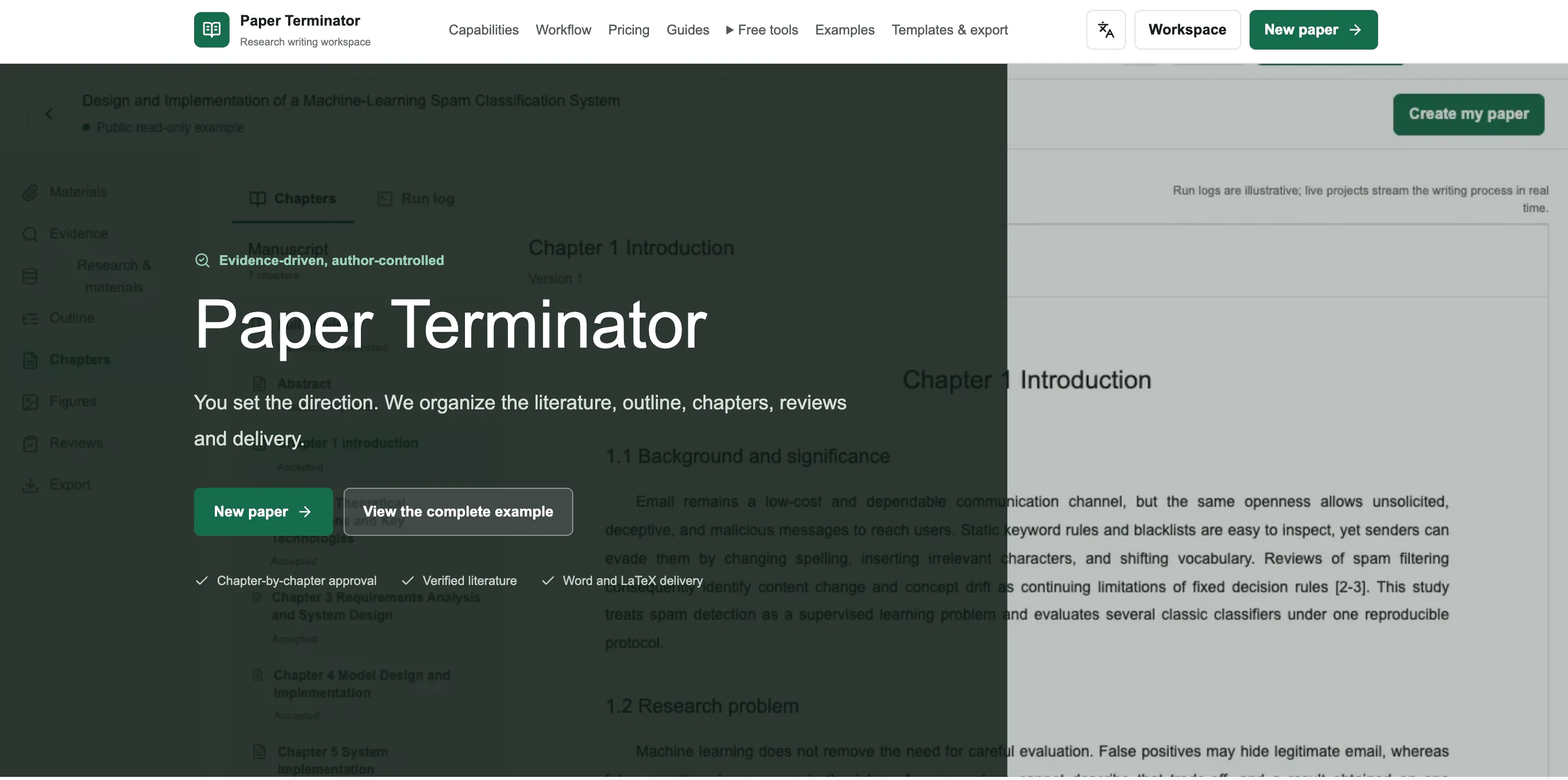Click the Evidence-driven badge search icon
This screenshot has height=780, width=1568.
202,260
